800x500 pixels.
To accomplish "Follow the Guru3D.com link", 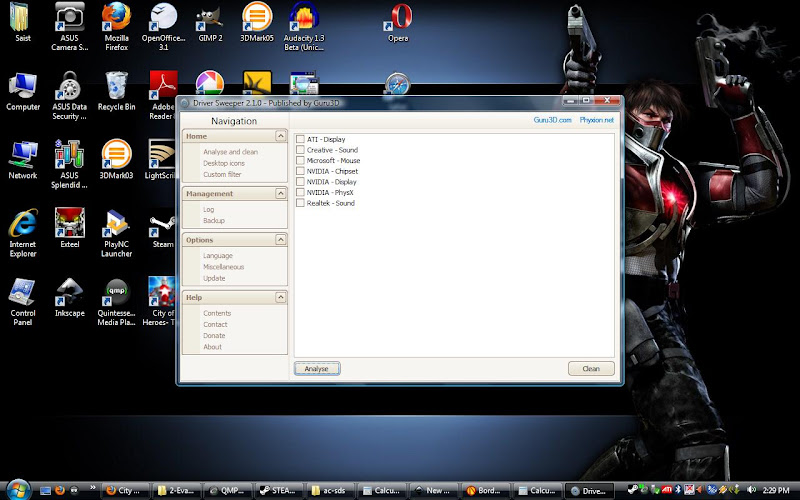I will (553, 120).
